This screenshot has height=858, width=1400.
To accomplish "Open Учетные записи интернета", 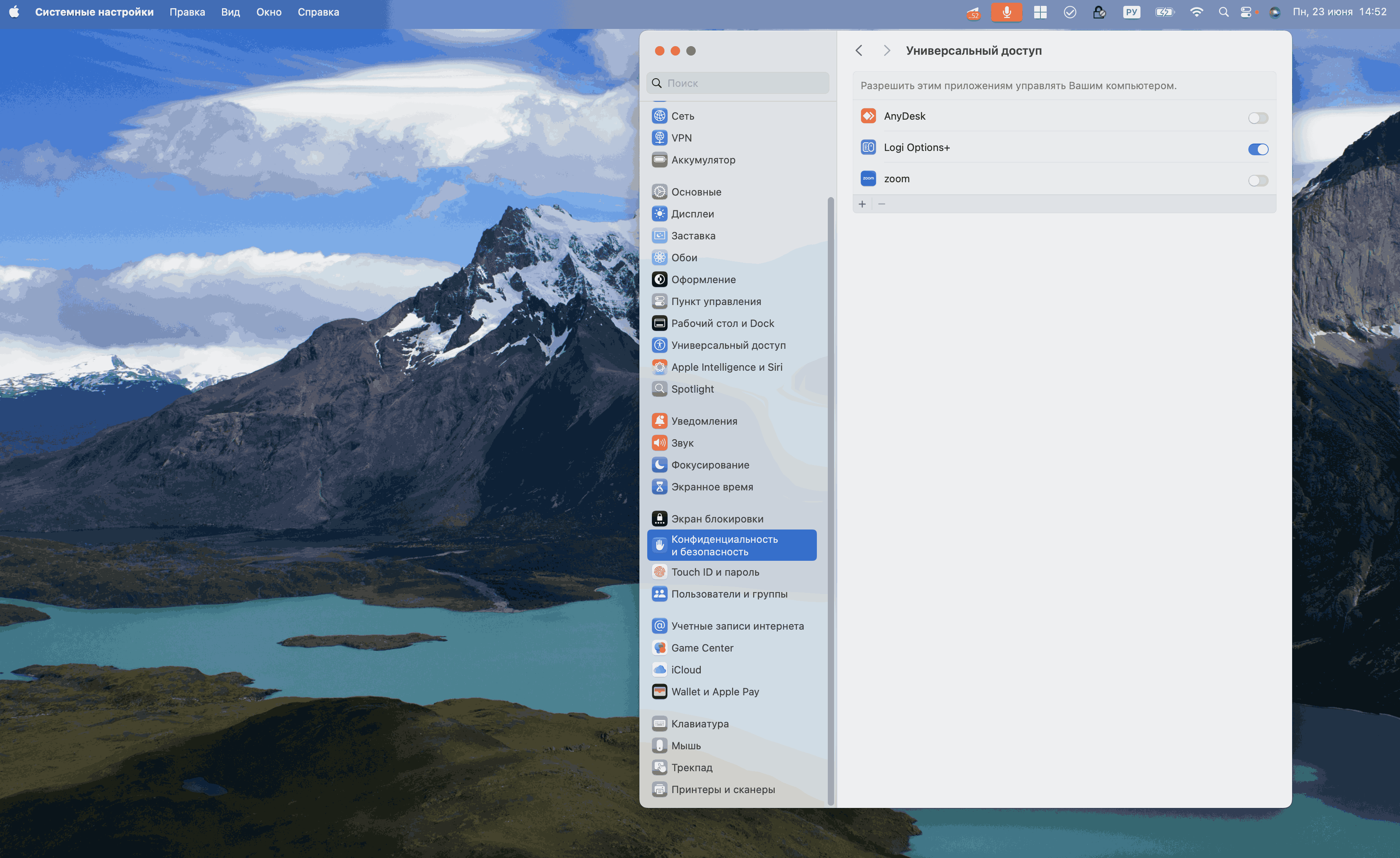I will (x=732, y=626).
